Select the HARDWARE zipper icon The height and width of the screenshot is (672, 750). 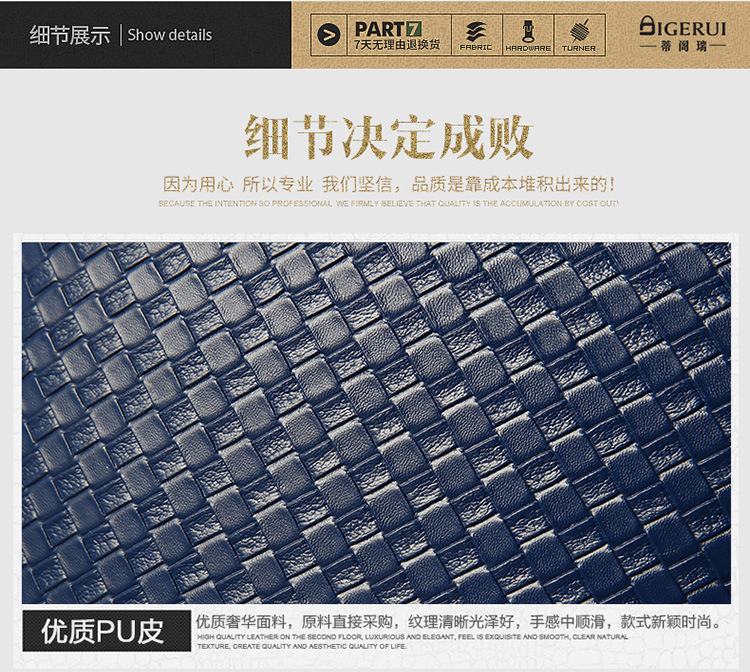[528, 35]
